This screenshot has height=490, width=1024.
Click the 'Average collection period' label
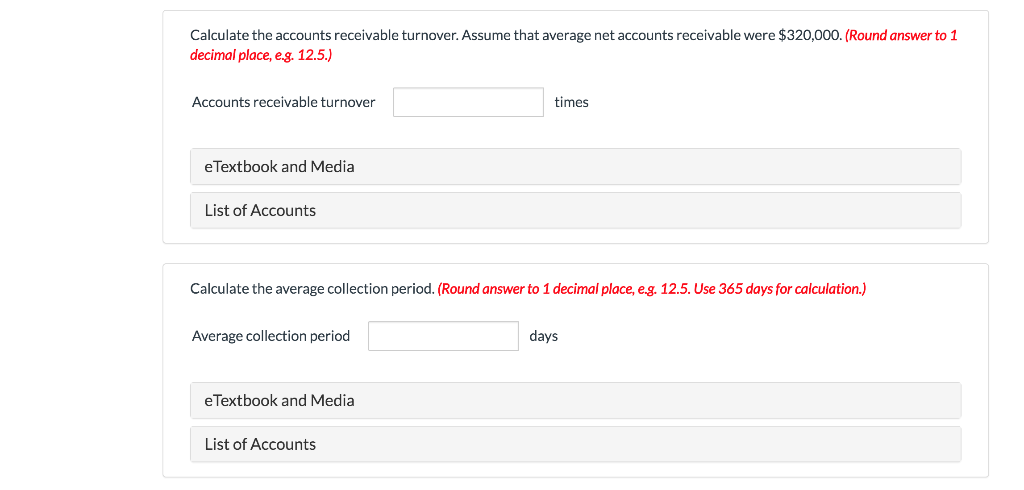(x=271, y=336)
